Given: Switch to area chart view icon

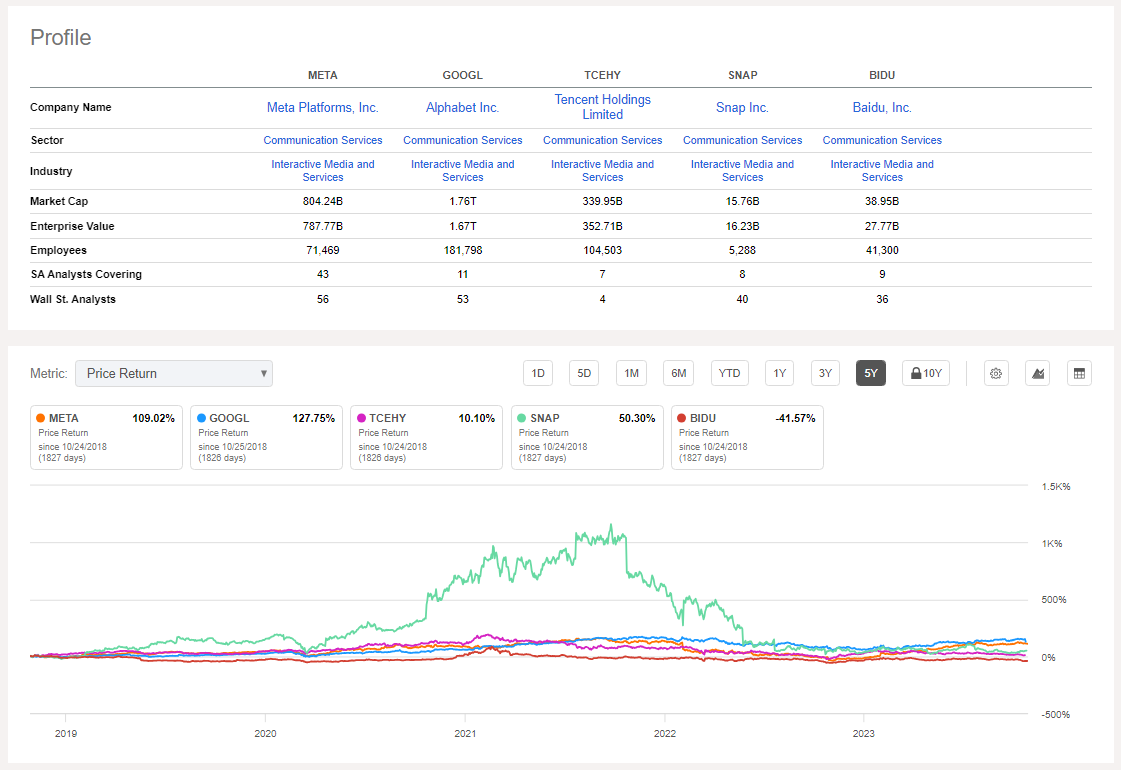Looking at the screenshot, I should click(1037, 373).
